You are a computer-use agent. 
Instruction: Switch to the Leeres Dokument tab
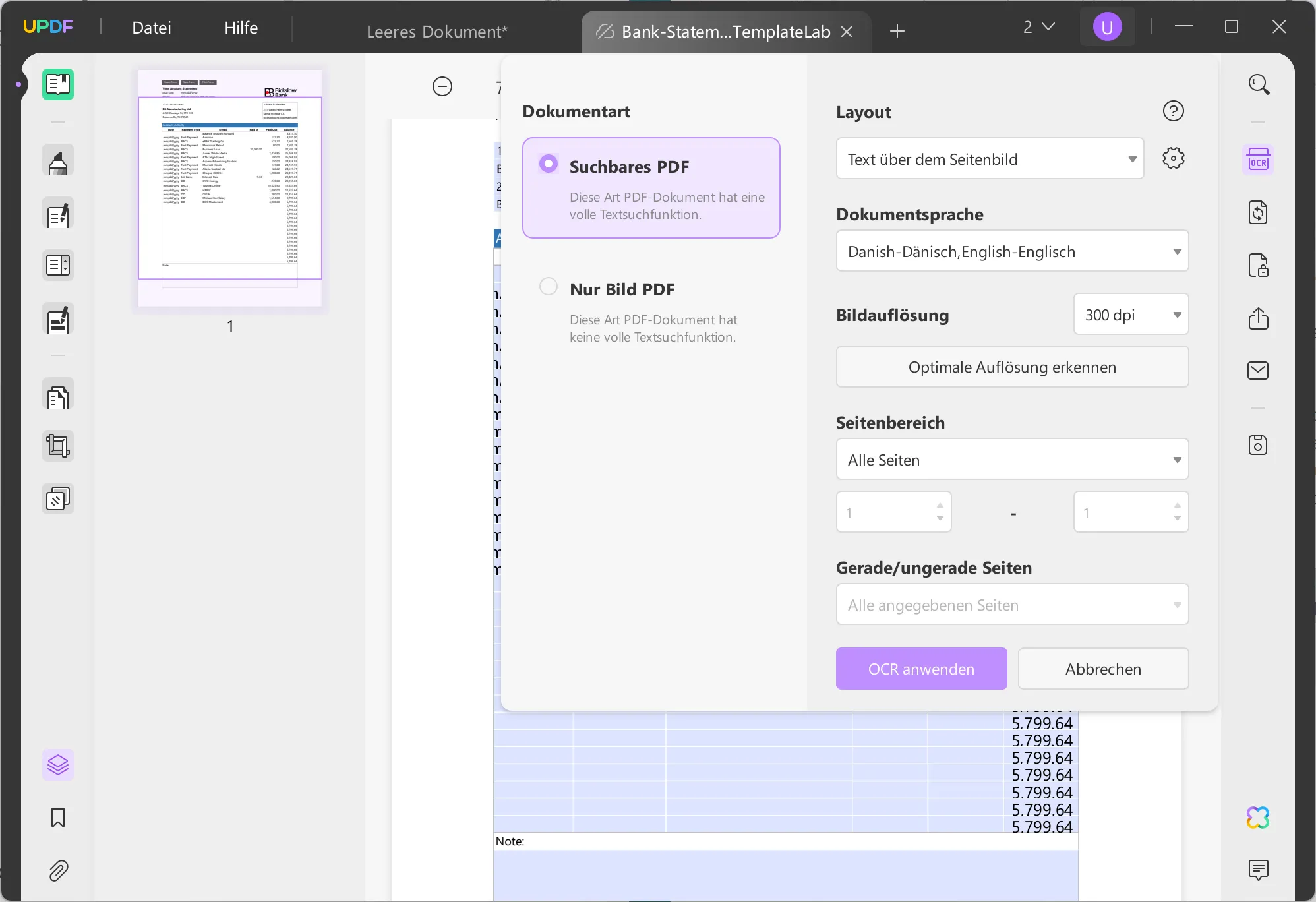click(x=436, y=30)
